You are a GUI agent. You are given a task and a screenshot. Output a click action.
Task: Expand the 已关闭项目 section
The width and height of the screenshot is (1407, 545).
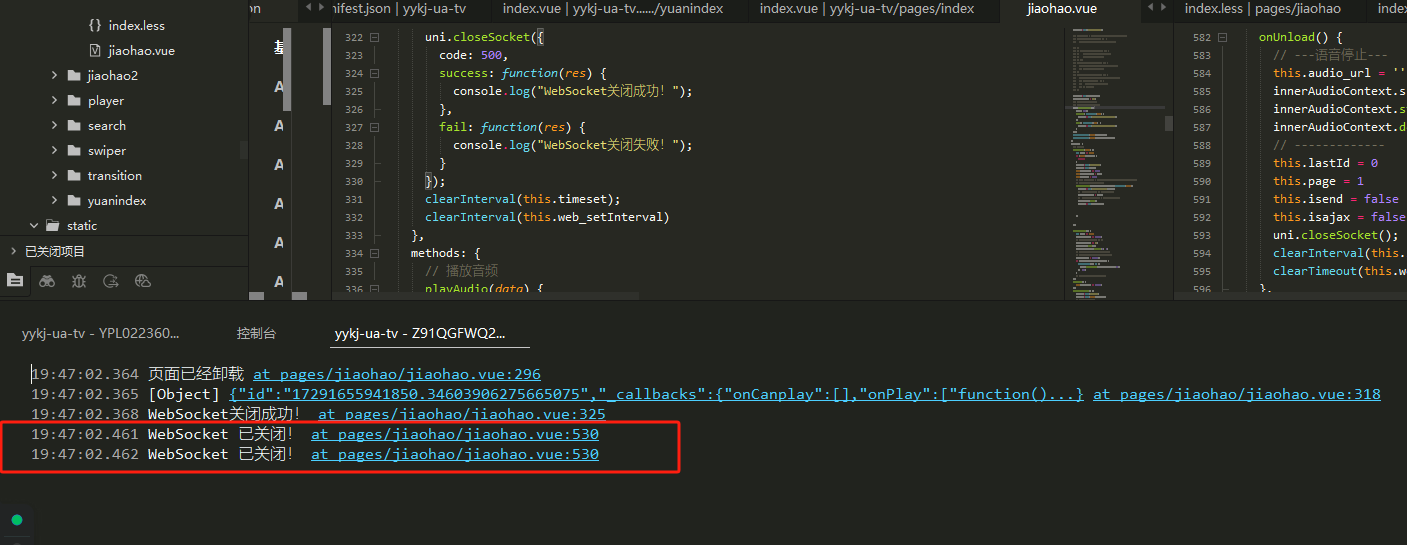[x=13, y=251]
